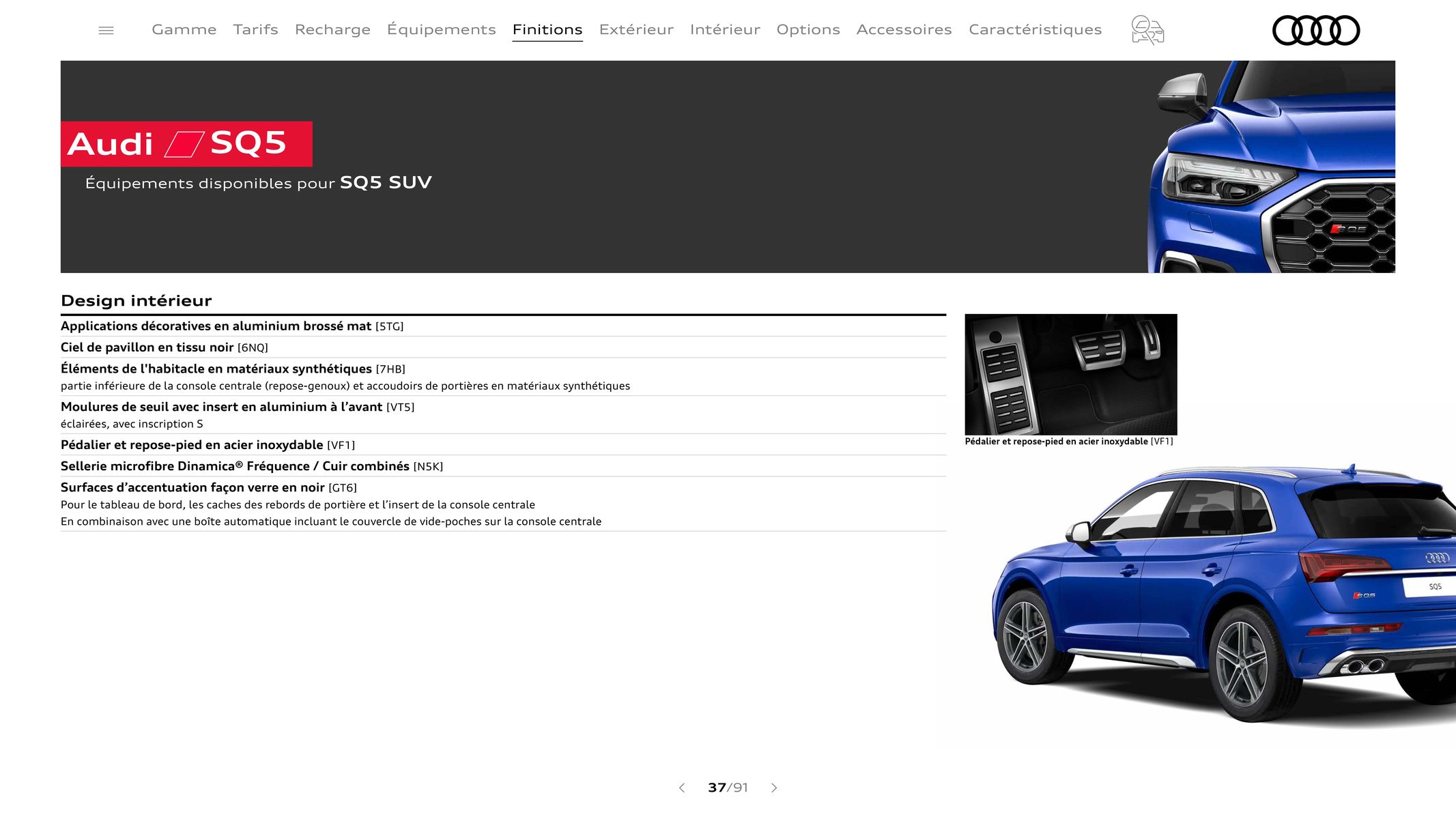
Task: Click the 'éclairées, avec inscription S' description
Action: [132, 424]
